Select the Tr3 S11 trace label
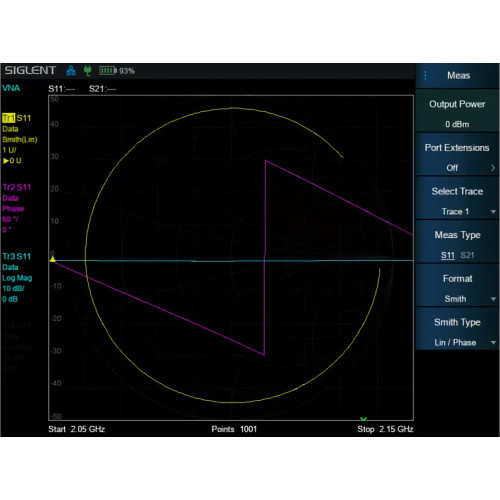 [17, 256]
